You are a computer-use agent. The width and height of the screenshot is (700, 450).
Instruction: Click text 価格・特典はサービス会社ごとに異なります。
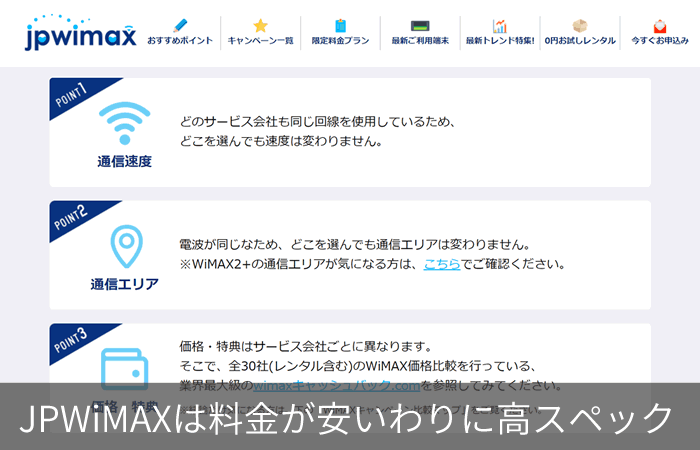[x=306, y=346]
